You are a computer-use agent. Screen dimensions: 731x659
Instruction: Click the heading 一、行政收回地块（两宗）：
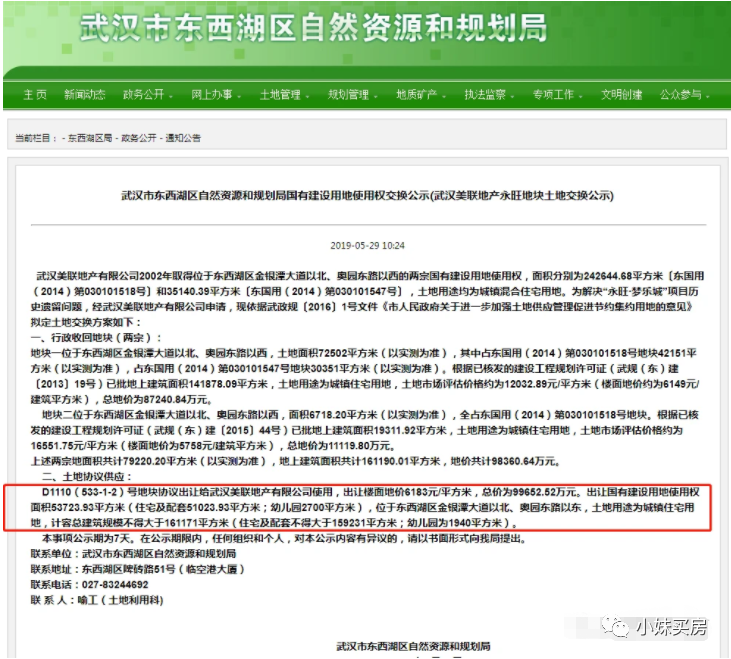tap(96, 337)
